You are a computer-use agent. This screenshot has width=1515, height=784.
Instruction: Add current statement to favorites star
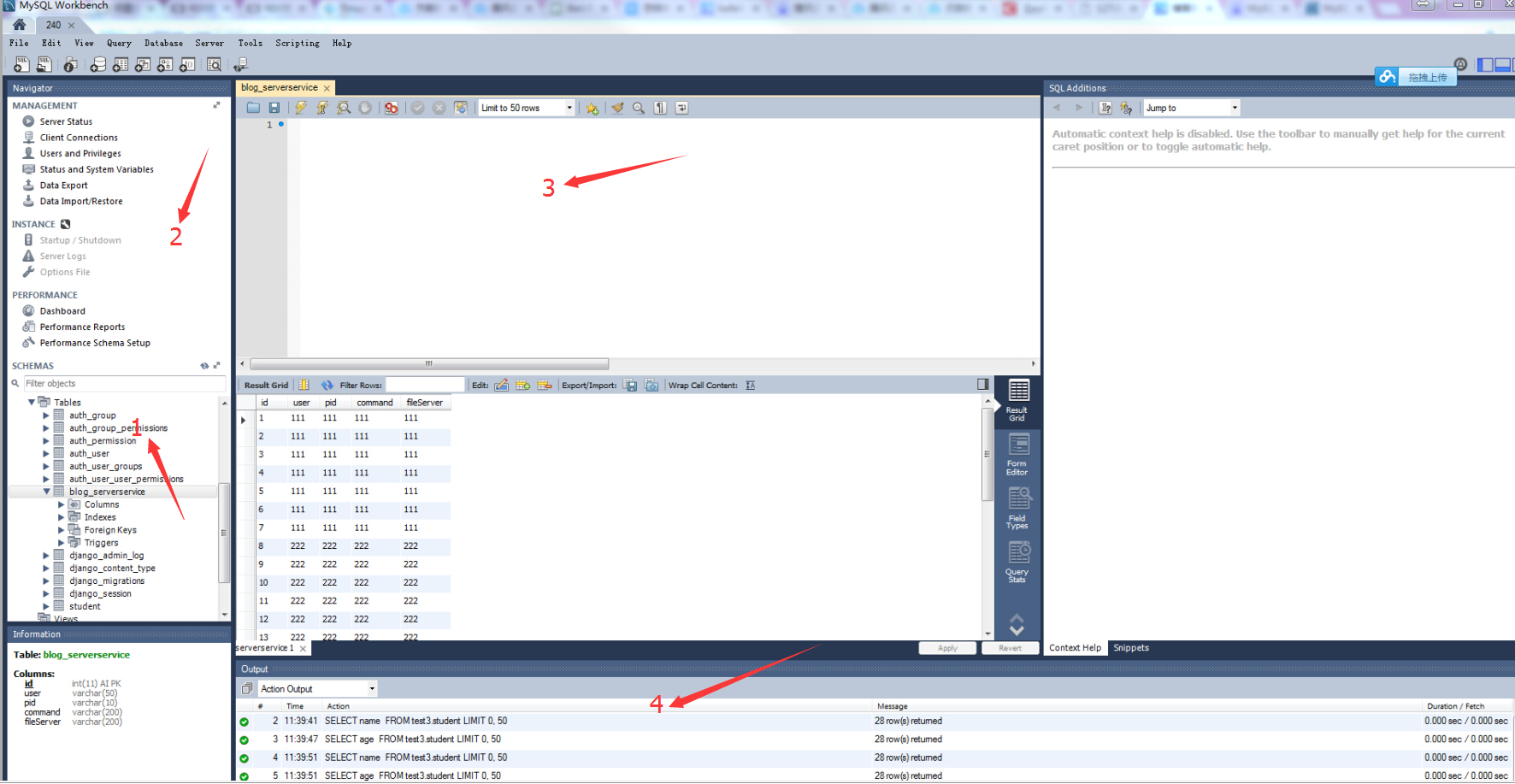coord(592,108)
